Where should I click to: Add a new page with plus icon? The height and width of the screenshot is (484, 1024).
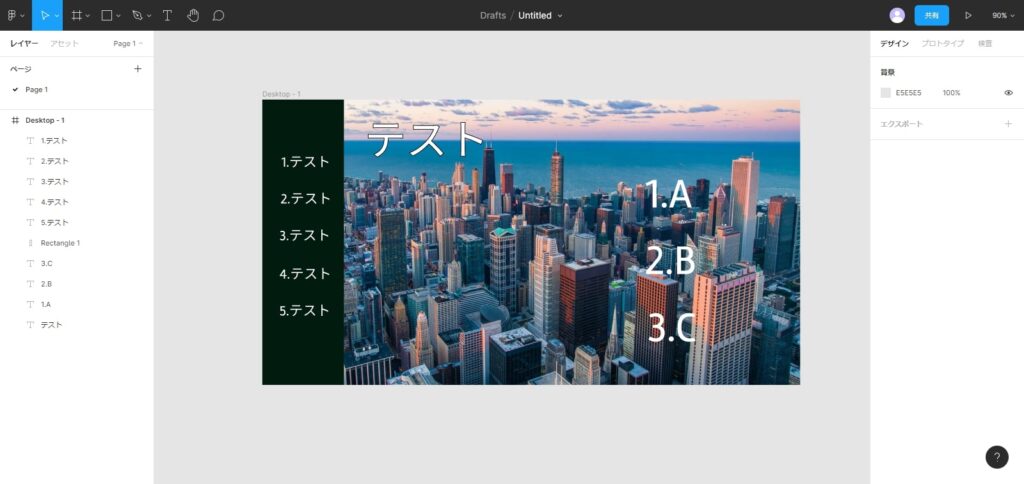(x=138, y=69)
